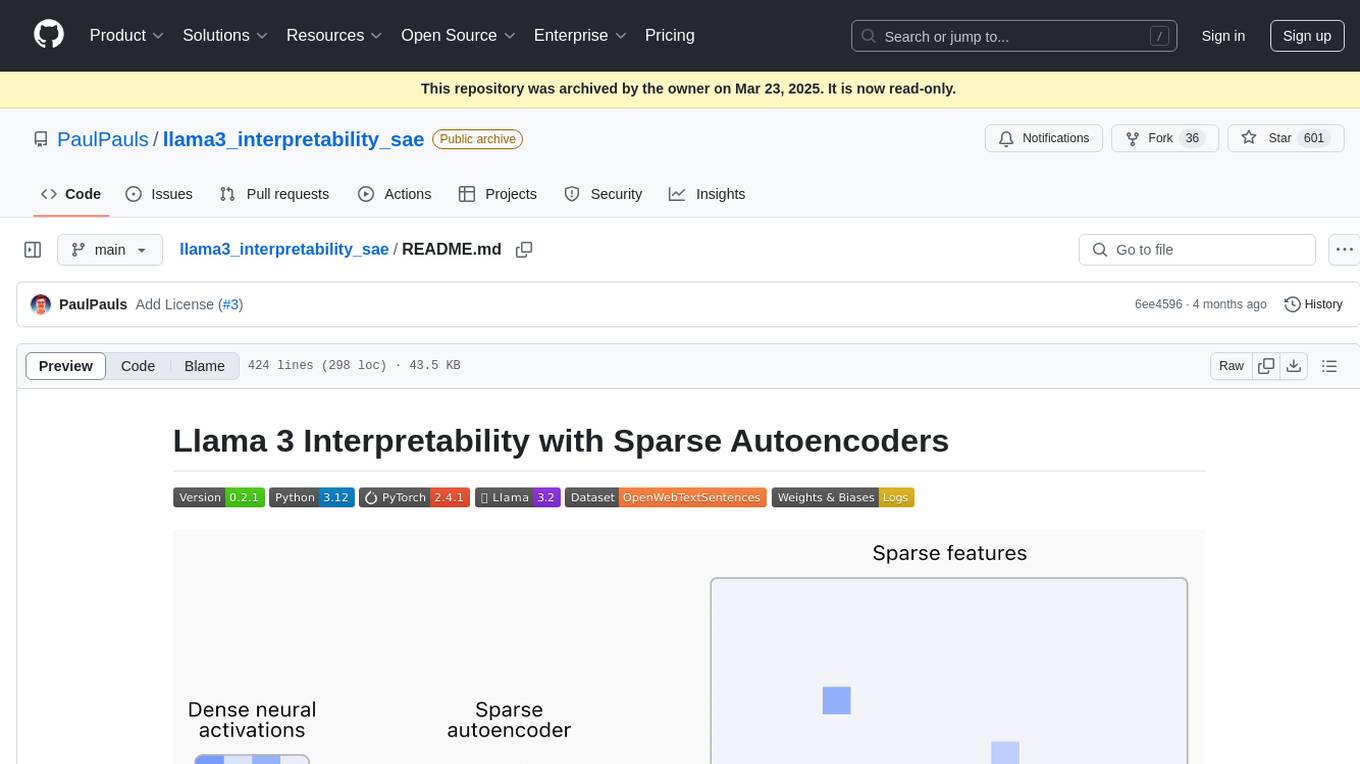Screen dimensions: 1360x764
Task: Click the star count 601
Action: click(1314, 138)
